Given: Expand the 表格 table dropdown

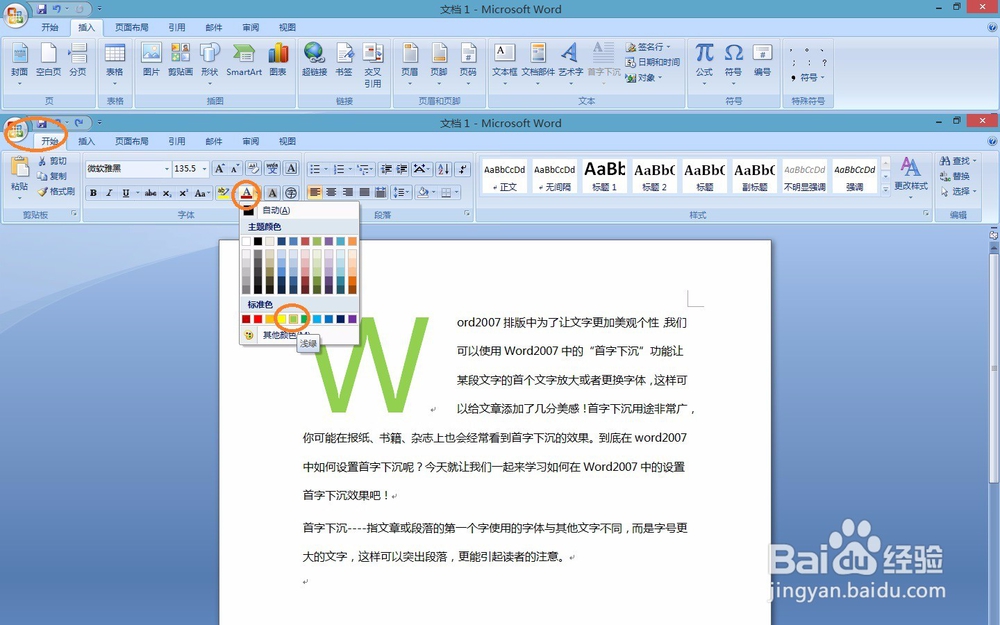Looking at the screenshot, I should [115, 84].
